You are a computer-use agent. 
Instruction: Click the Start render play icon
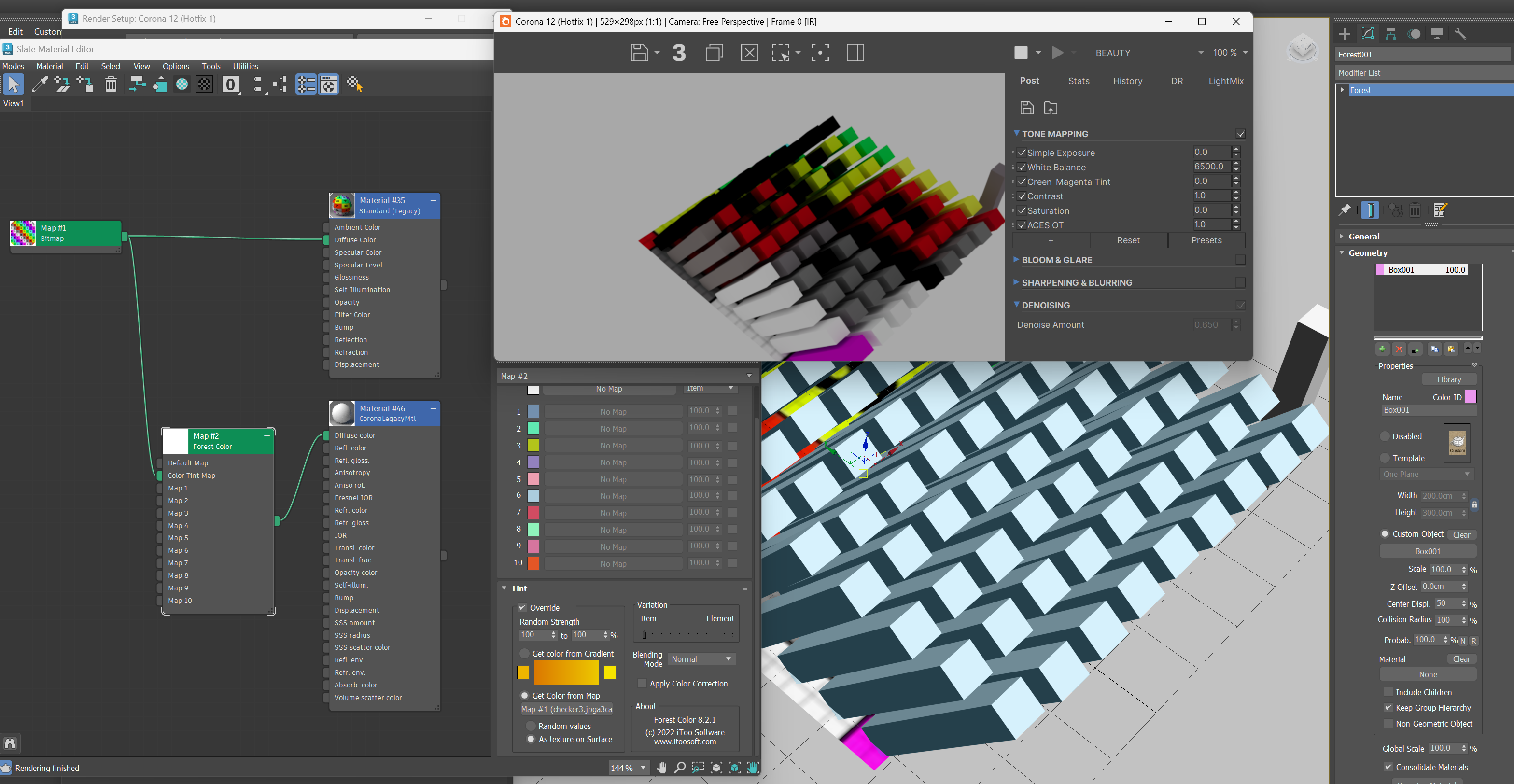[1057, 53]
